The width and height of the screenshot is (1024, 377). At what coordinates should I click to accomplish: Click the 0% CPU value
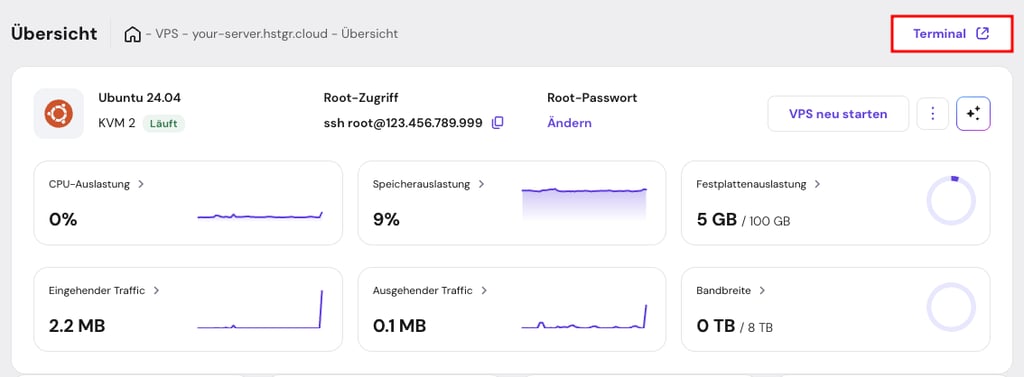tap(63, 220)
